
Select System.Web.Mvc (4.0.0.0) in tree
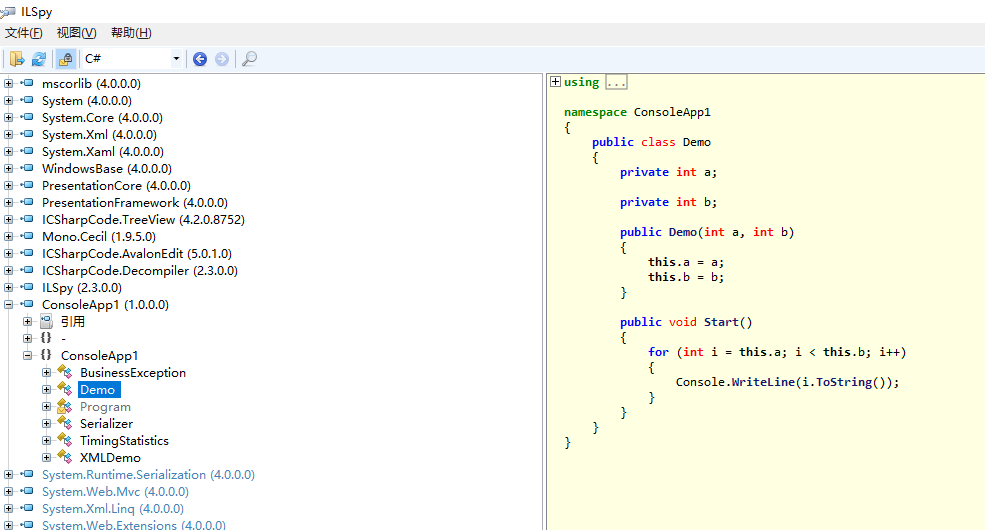click(115, 492)
